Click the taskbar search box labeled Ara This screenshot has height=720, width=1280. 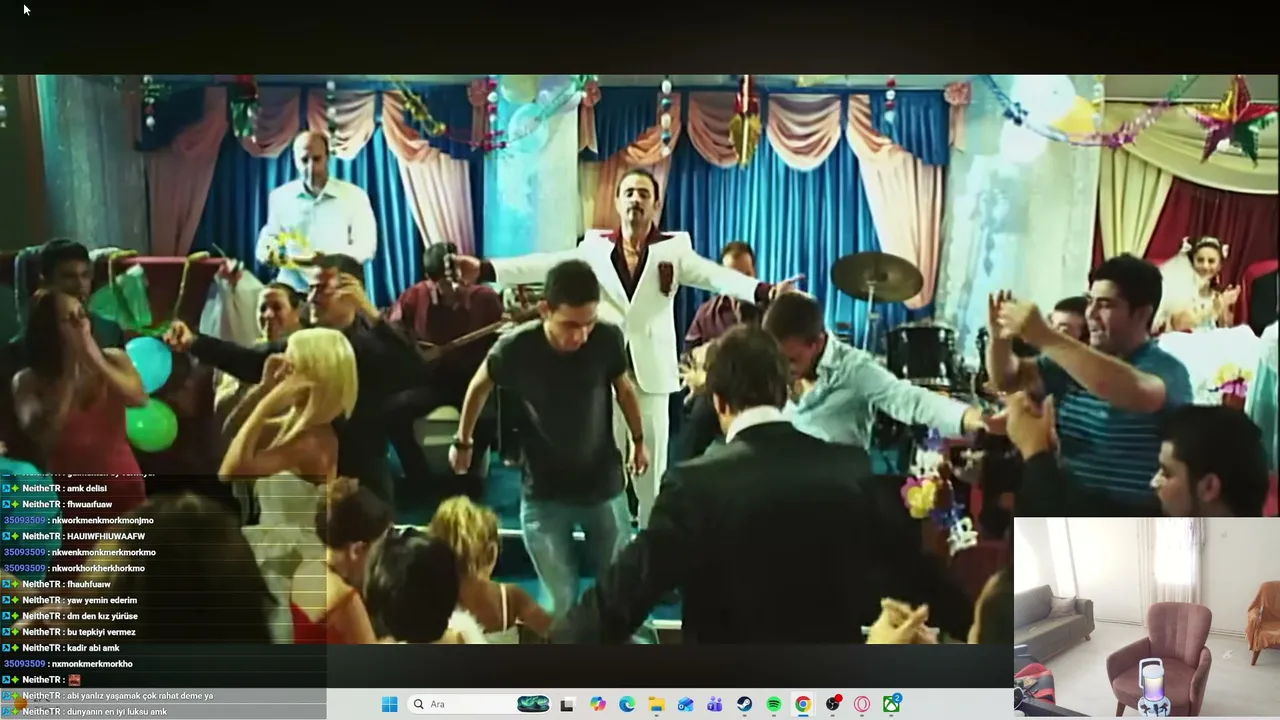click(x=481, y=704)
